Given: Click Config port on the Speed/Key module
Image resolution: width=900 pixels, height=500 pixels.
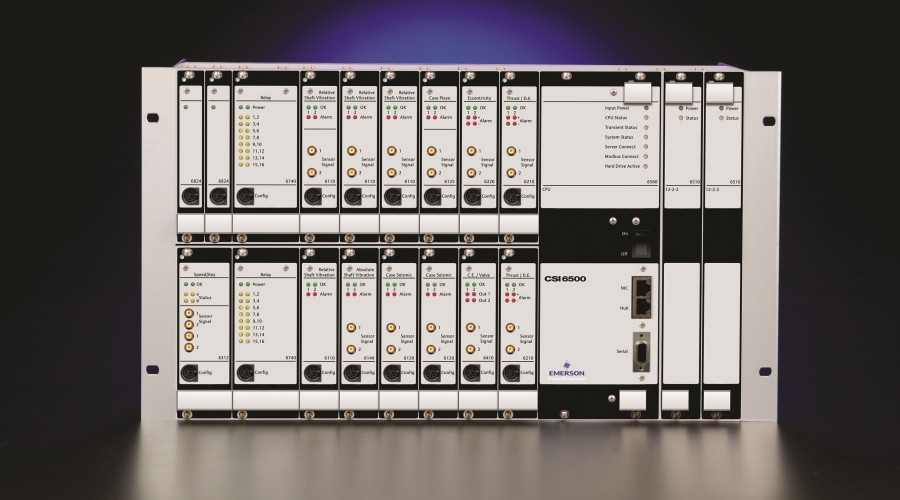Looking at the screenshot, I should tap(187, 372).
